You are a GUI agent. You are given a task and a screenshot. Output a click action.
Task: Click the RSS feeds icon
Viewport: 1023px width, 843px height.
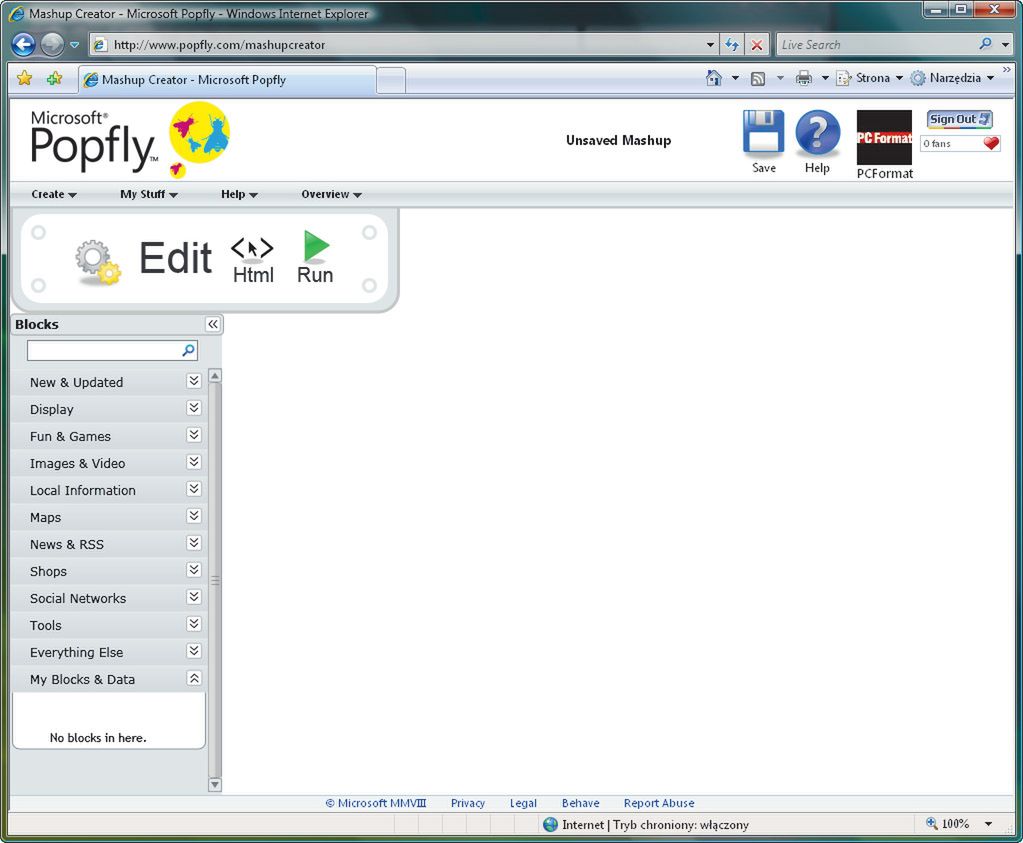757,79
